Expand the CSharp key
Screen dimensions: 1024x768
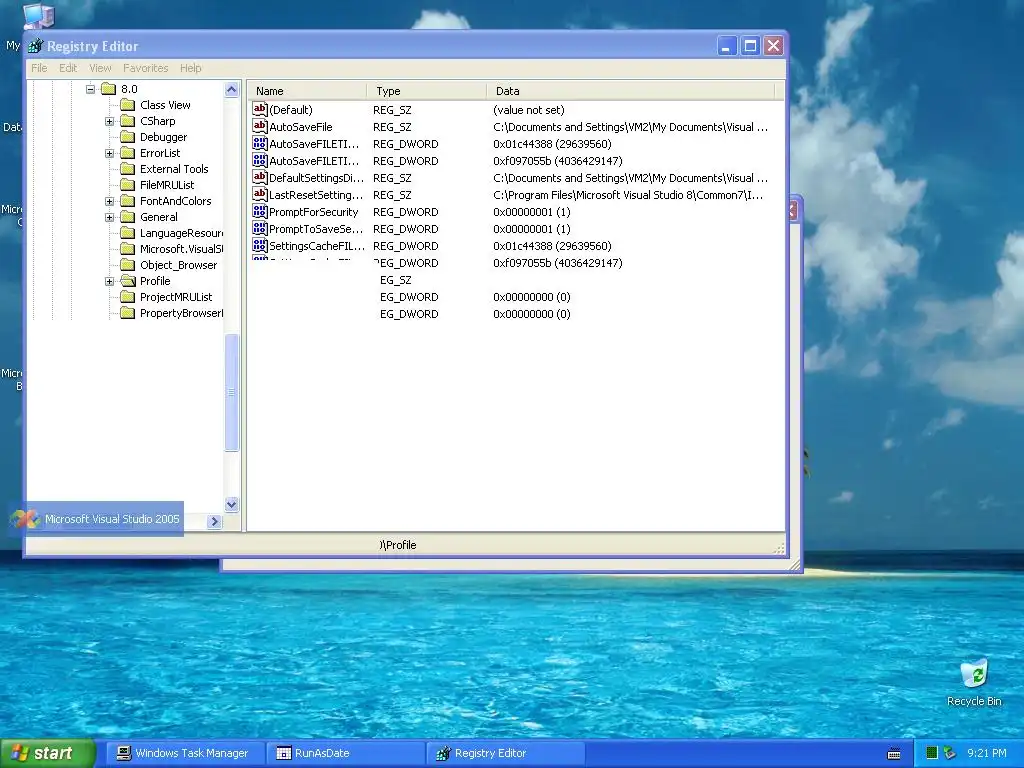tap(110, 121)
